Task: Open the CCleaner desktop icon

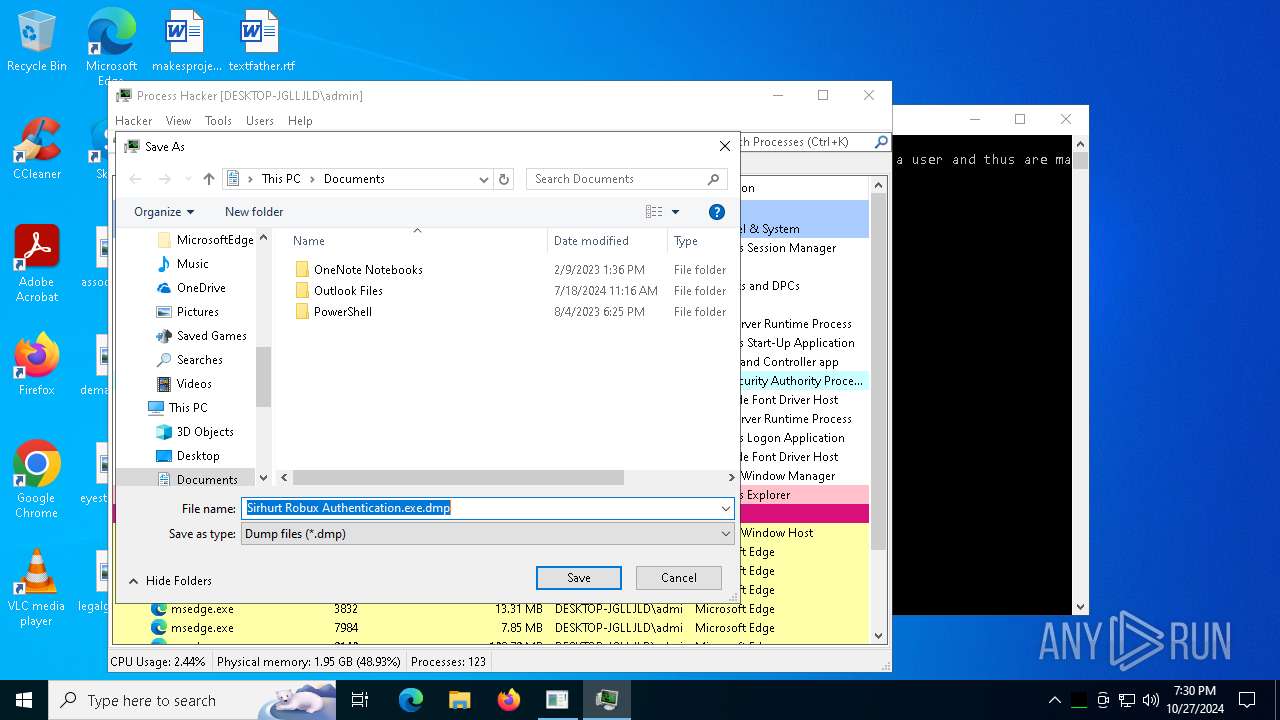Action: point(37,150)
